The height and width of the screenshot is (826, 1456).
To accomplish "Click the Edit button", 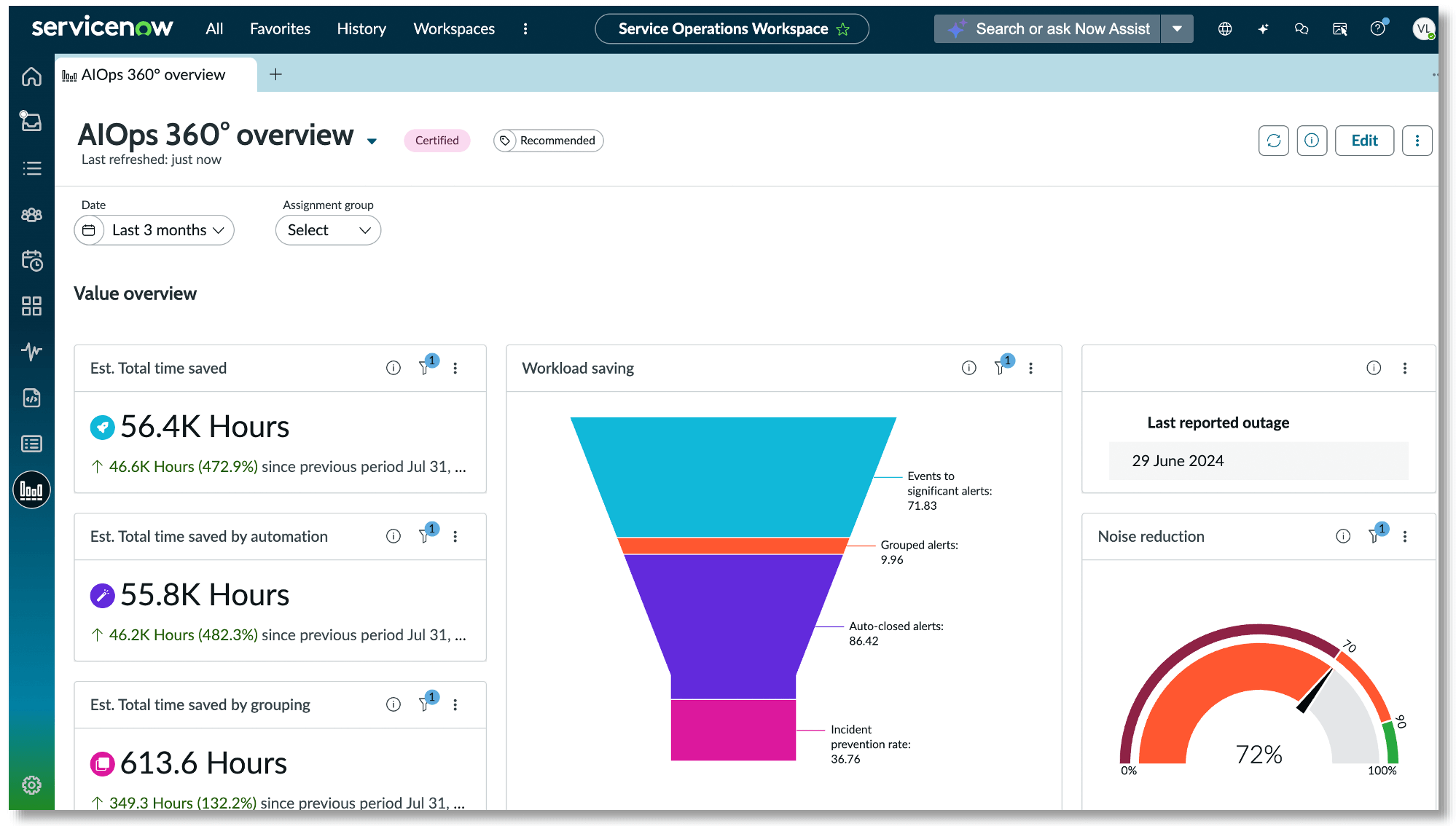I will pyautogui.click(x=1363, y=141).
